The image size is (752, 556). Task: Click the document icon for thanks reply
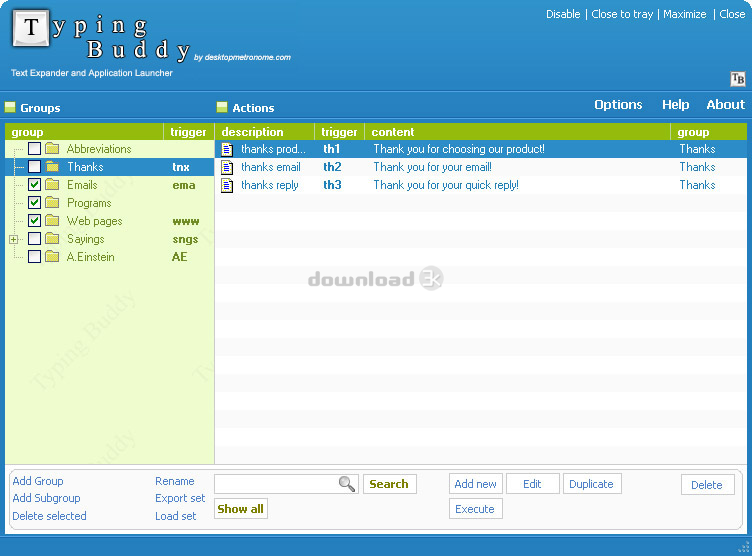coord(227,185)
